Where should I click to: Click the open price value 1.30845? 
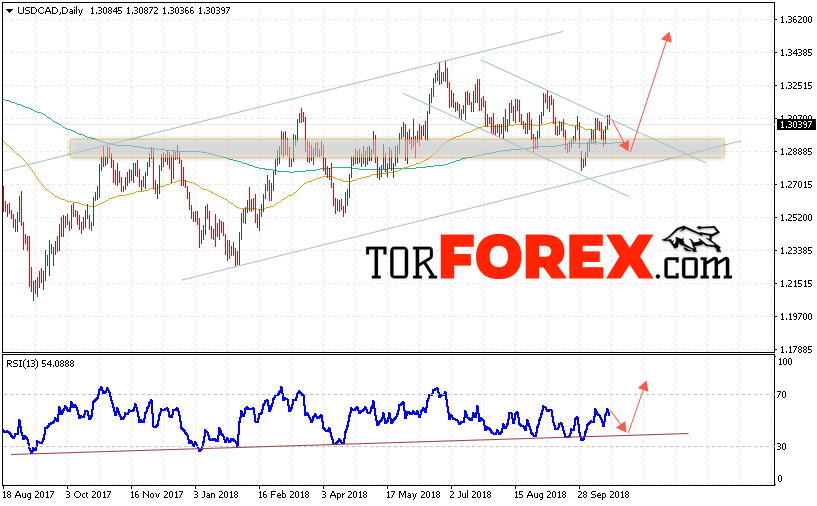[x=106, y=10]
